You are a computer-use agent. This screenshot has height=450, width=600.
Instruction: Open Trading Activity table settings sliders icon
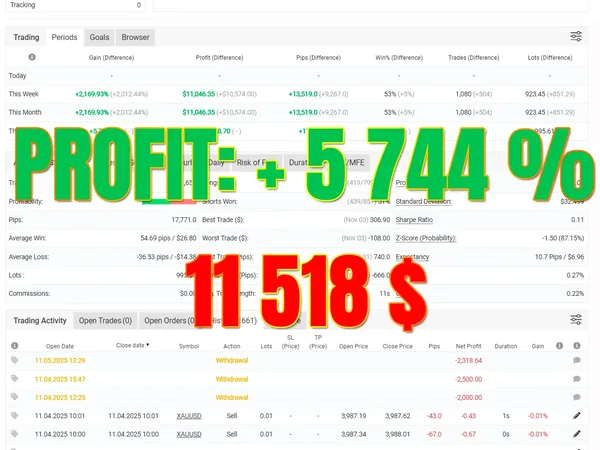(576, 320)
